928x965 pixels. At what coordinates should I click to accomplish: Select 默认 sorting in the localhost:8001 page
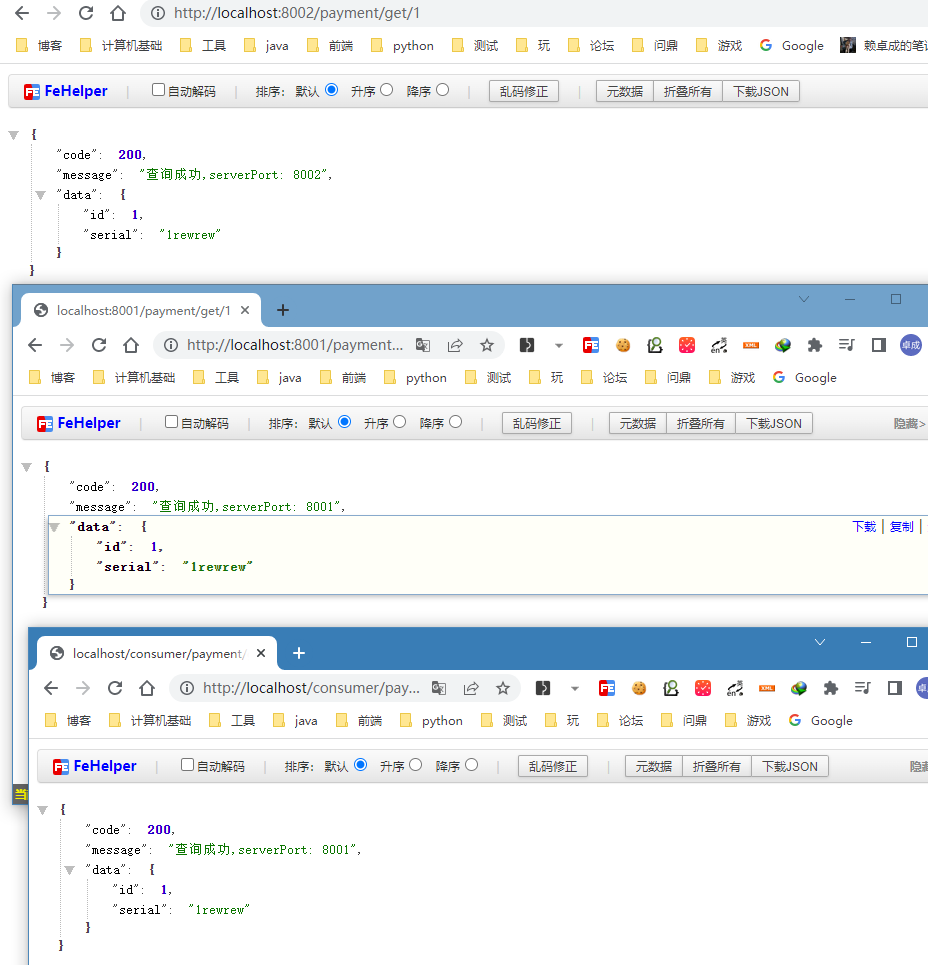pyautogui.click(x=345, y=422)
